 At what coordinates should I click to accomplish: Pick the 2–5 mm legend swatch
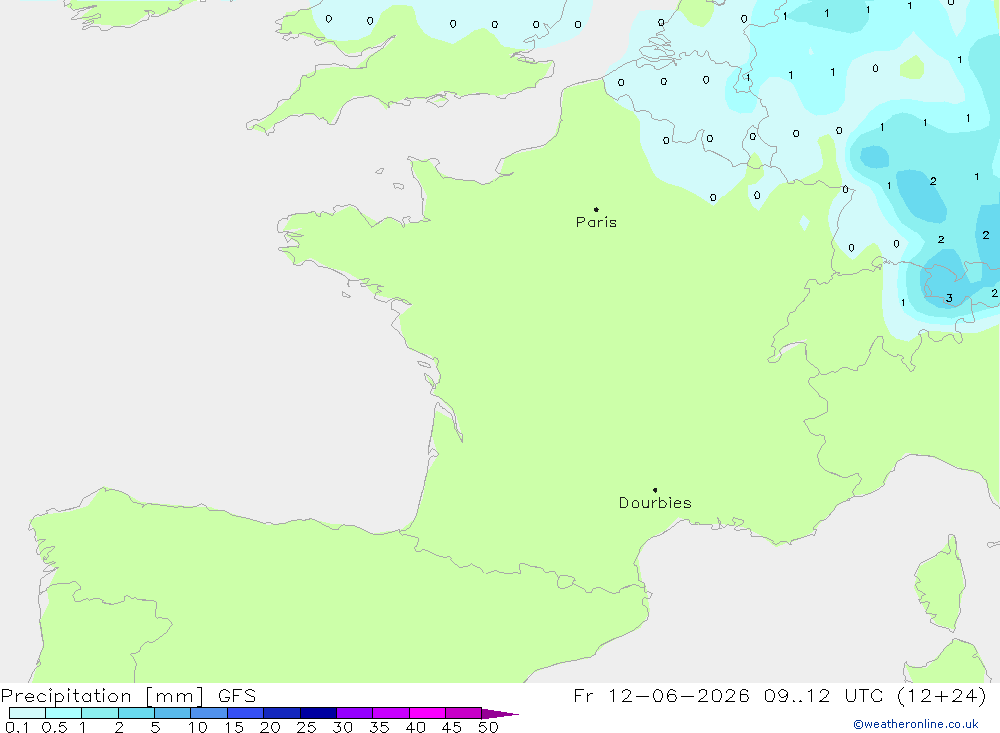136,713
